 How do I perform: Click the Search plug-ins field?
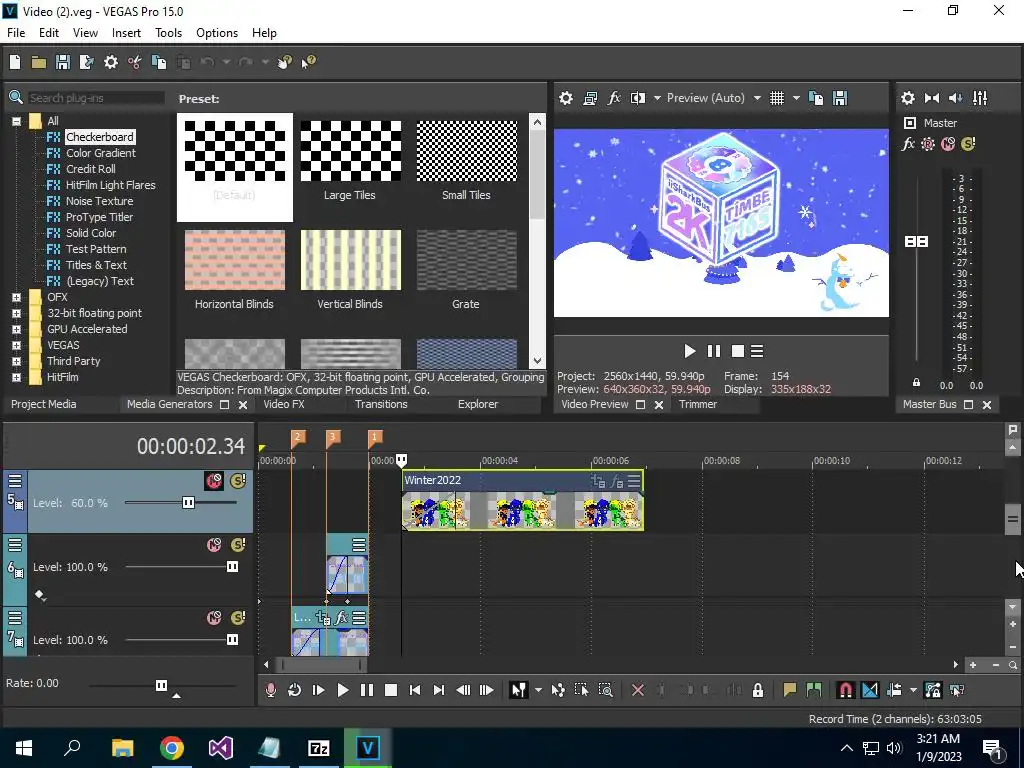[x=96, y=98]
